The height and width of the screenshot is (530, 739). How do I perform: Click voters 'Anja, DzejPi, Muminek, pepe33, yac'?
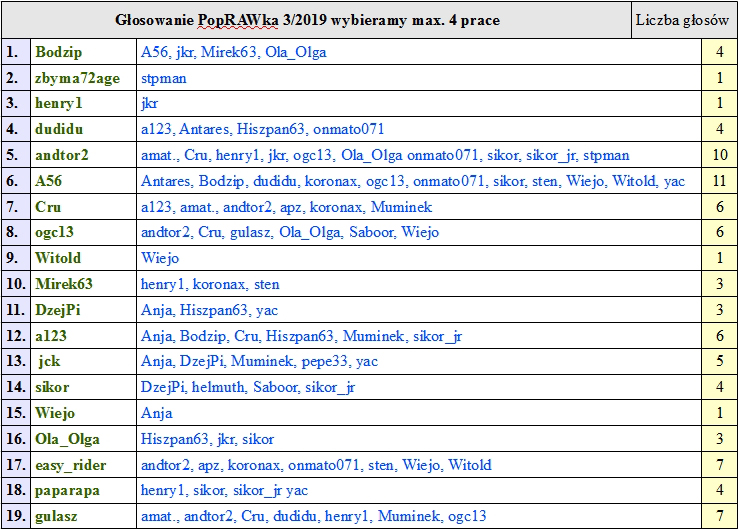259,361
